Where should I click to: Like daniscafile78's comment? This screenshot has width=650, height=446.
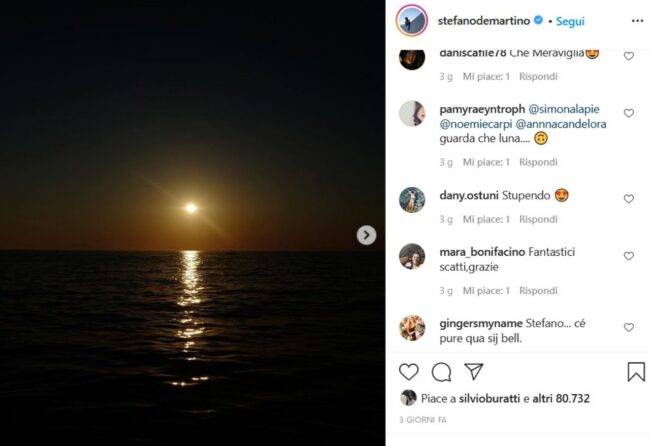(x=628, y=56)
